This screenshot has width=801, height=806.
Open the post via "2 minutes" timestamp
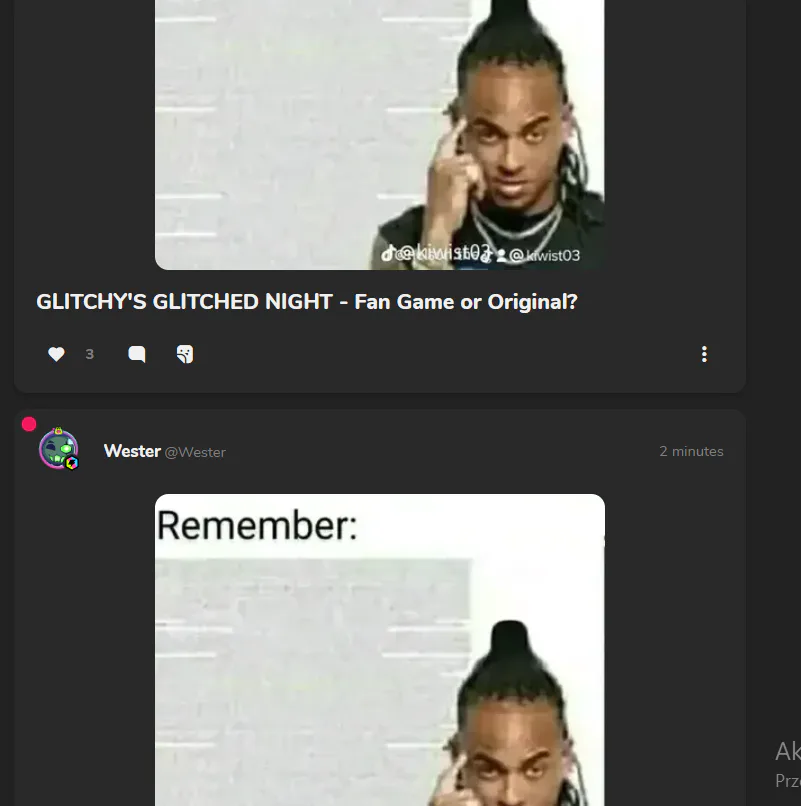point(691,451)
